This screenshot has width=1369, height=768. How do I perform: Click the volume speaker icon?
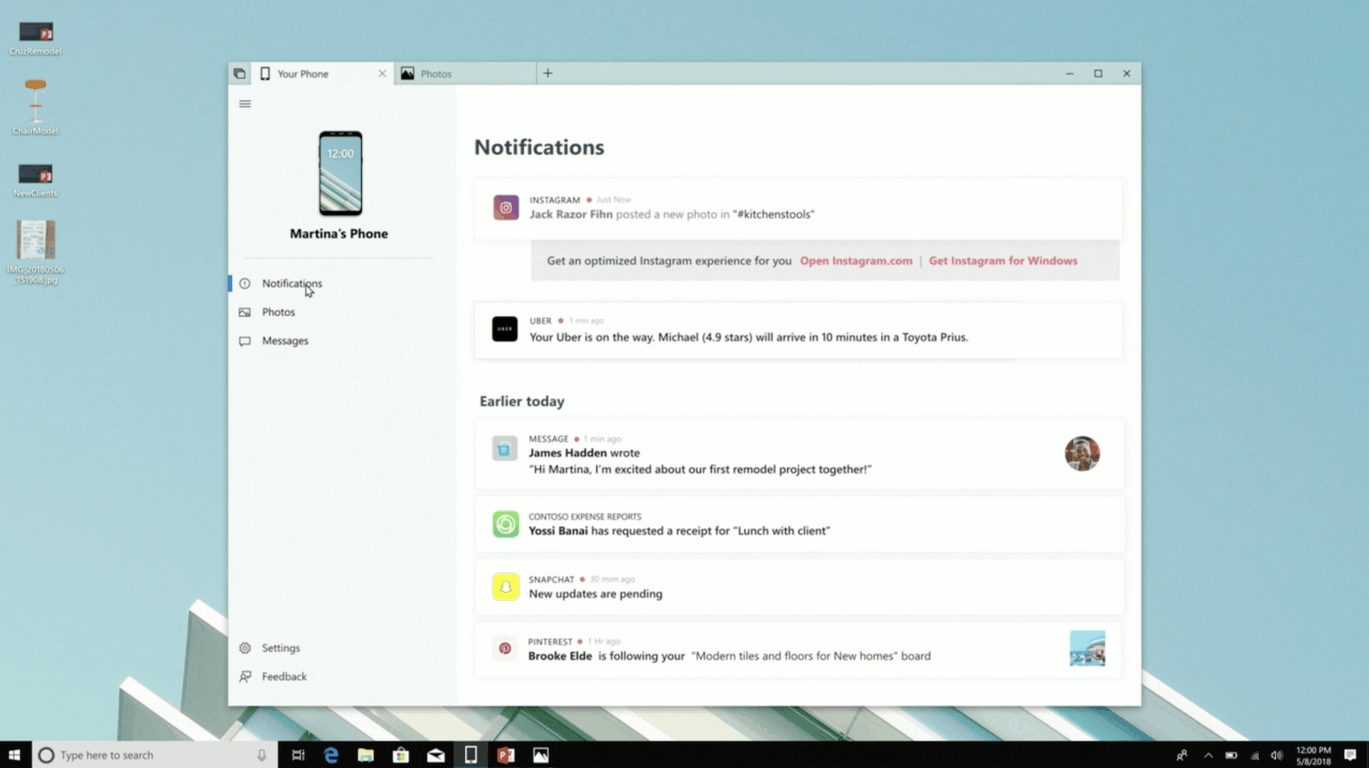tap(1276, 755)
